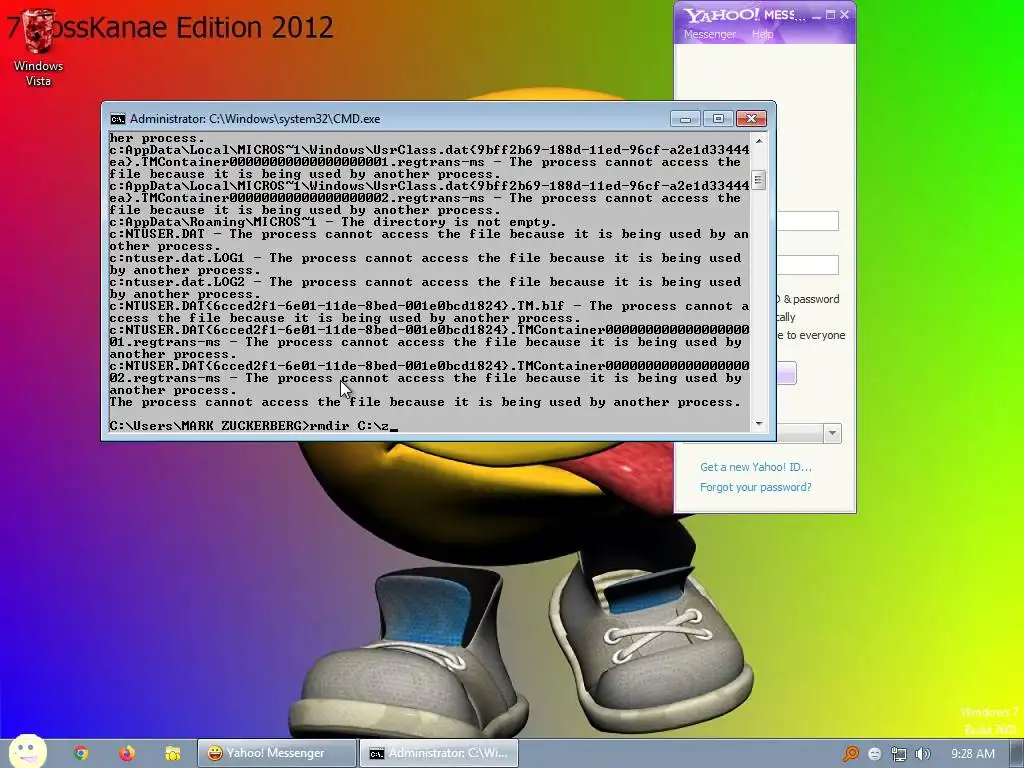Minimize the CMD window

[x=685, y=119]
